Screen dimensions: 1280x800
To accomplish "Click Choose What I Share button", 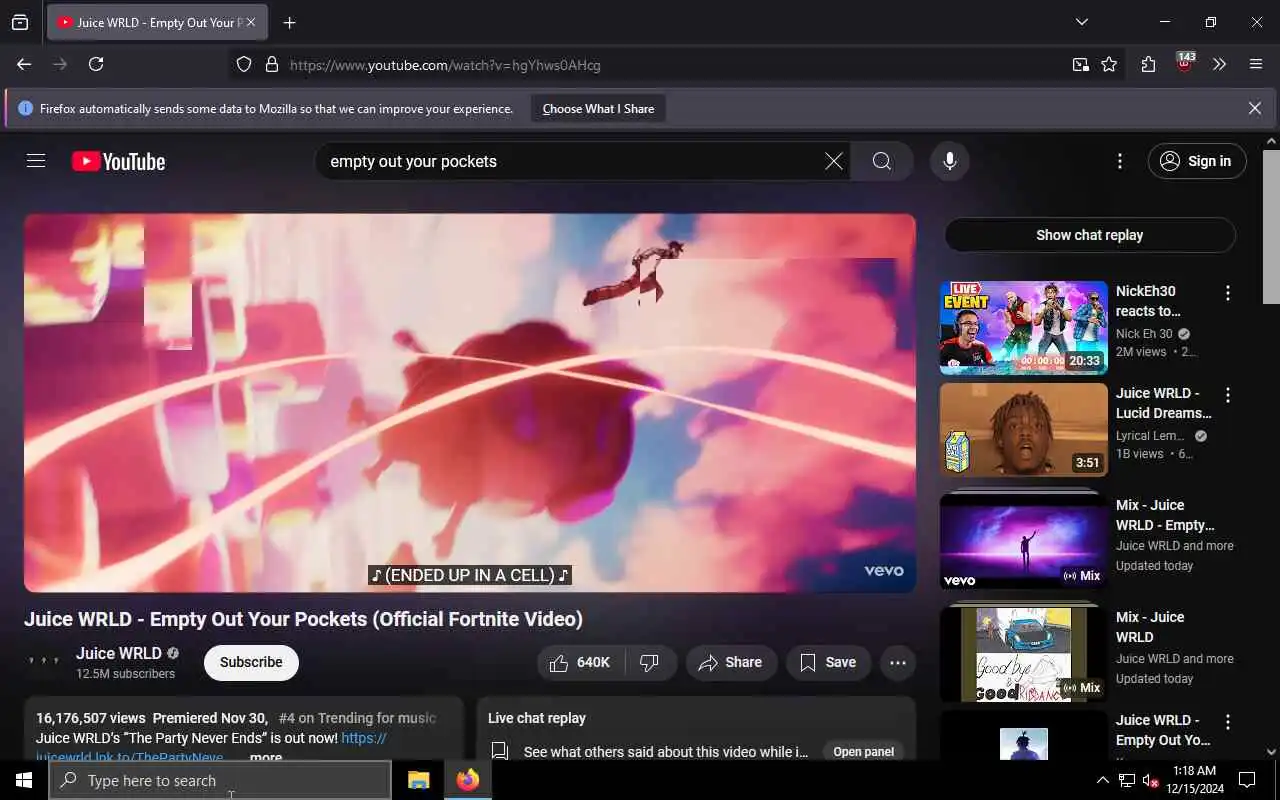I will [x=598, y=108].
